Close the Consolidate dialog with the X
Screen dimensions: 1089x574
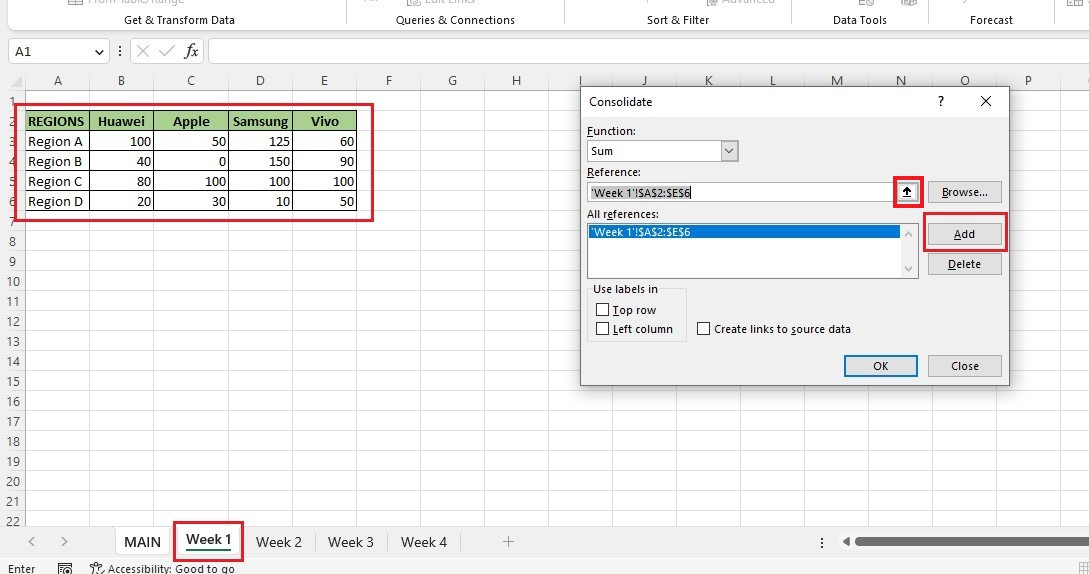tap(986, 101)
